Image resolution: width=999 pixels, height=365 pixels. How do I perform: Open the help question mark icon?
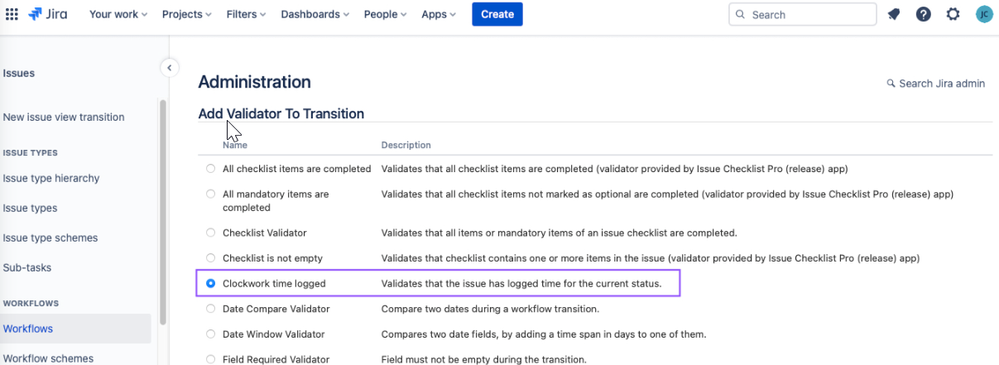pyautogui.click(x=923, y=14)
